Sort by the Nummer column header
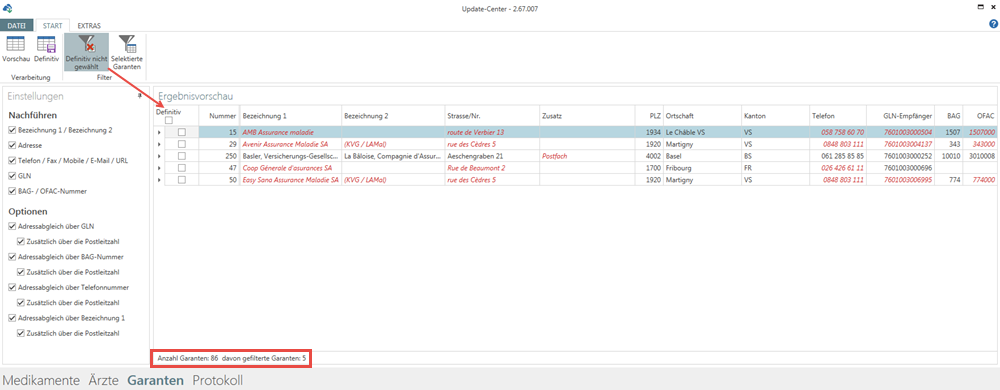1000x390 pixels. pyautogui.click(x=219, y=117)
